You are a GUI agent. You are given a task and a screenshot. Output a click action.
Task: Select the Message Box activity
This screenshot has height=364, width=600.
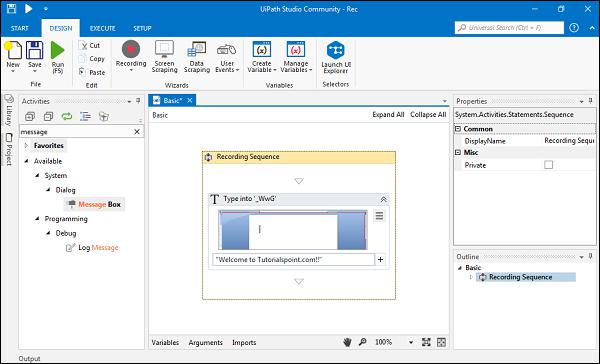coord(95,204)
